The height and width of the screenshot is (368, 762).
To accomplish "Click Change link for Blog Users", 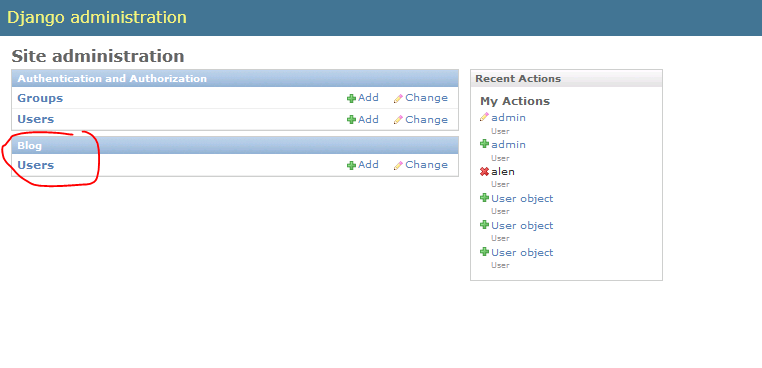I will [x=426, y=165].
